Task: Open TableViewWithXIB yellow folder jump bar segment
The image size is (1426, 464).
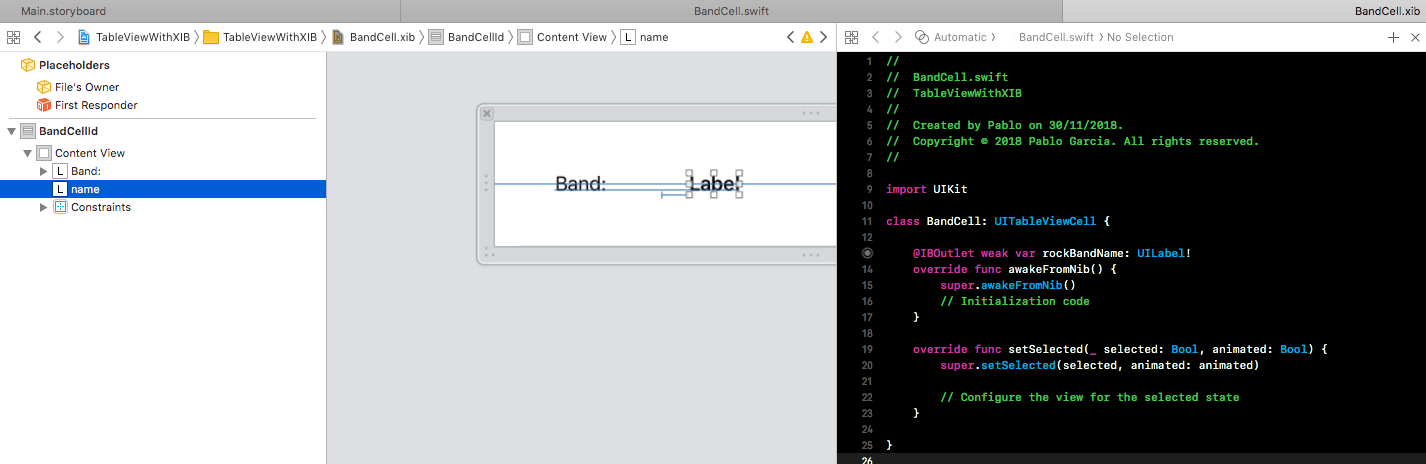Action: pos(260,37)
